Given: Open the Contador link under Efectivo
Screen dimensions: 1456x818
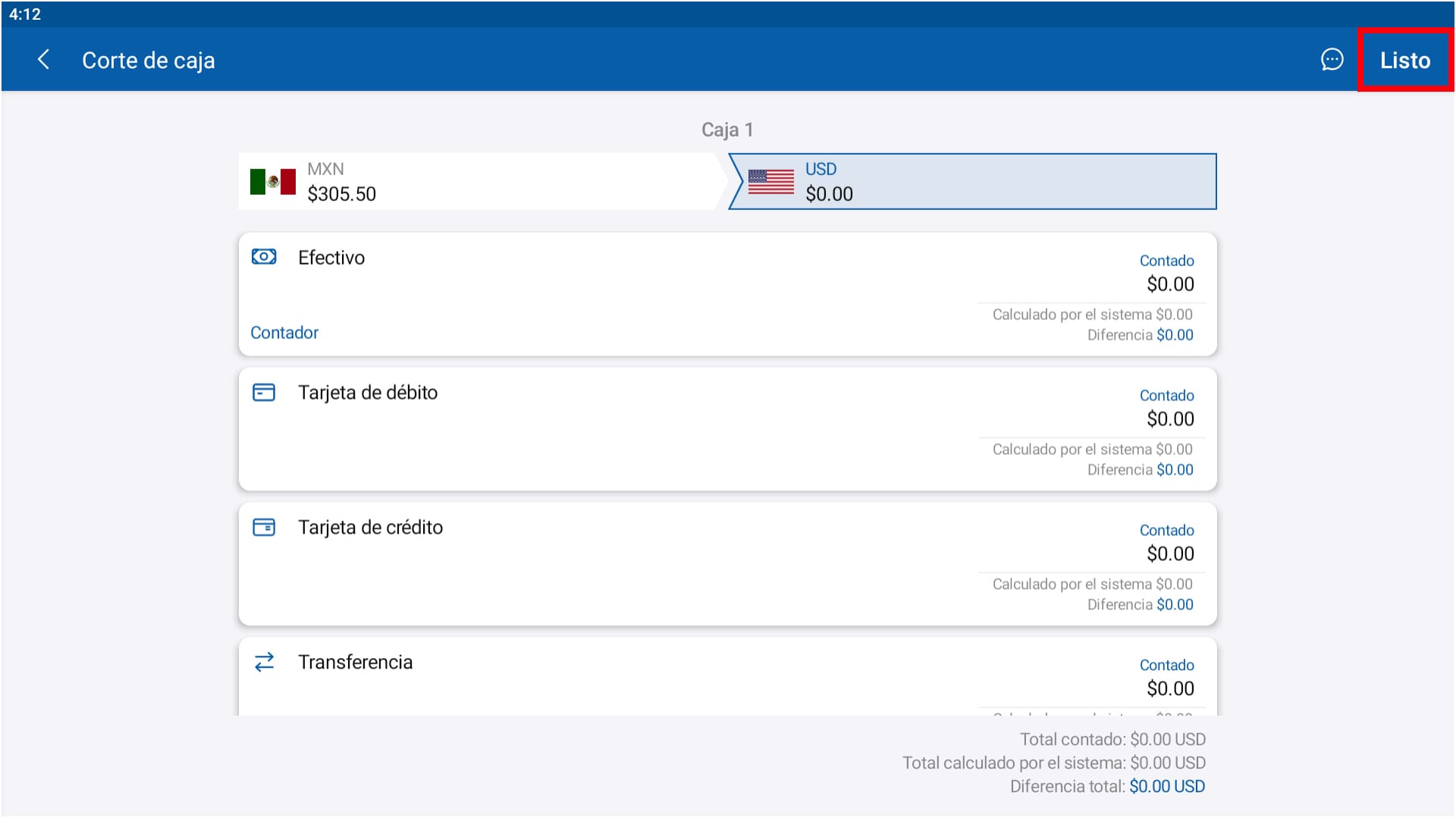Looking at the screenshot, I should tap(284, 333).
